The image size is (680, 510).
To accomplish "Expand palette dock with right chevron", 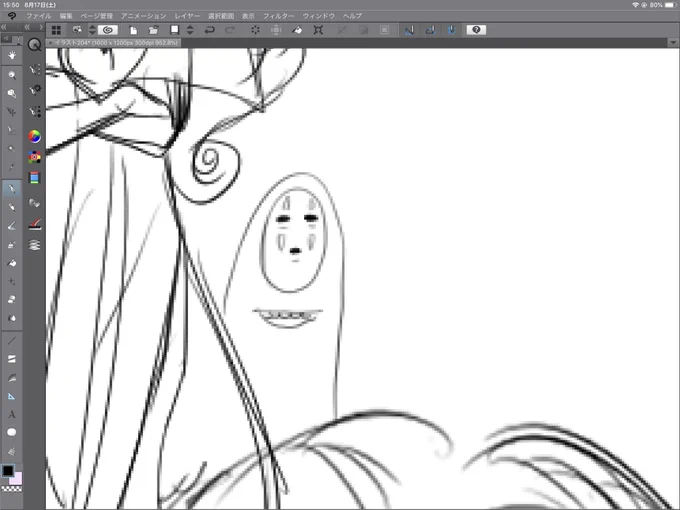I will pyautogui.click(x=41, y=27).
